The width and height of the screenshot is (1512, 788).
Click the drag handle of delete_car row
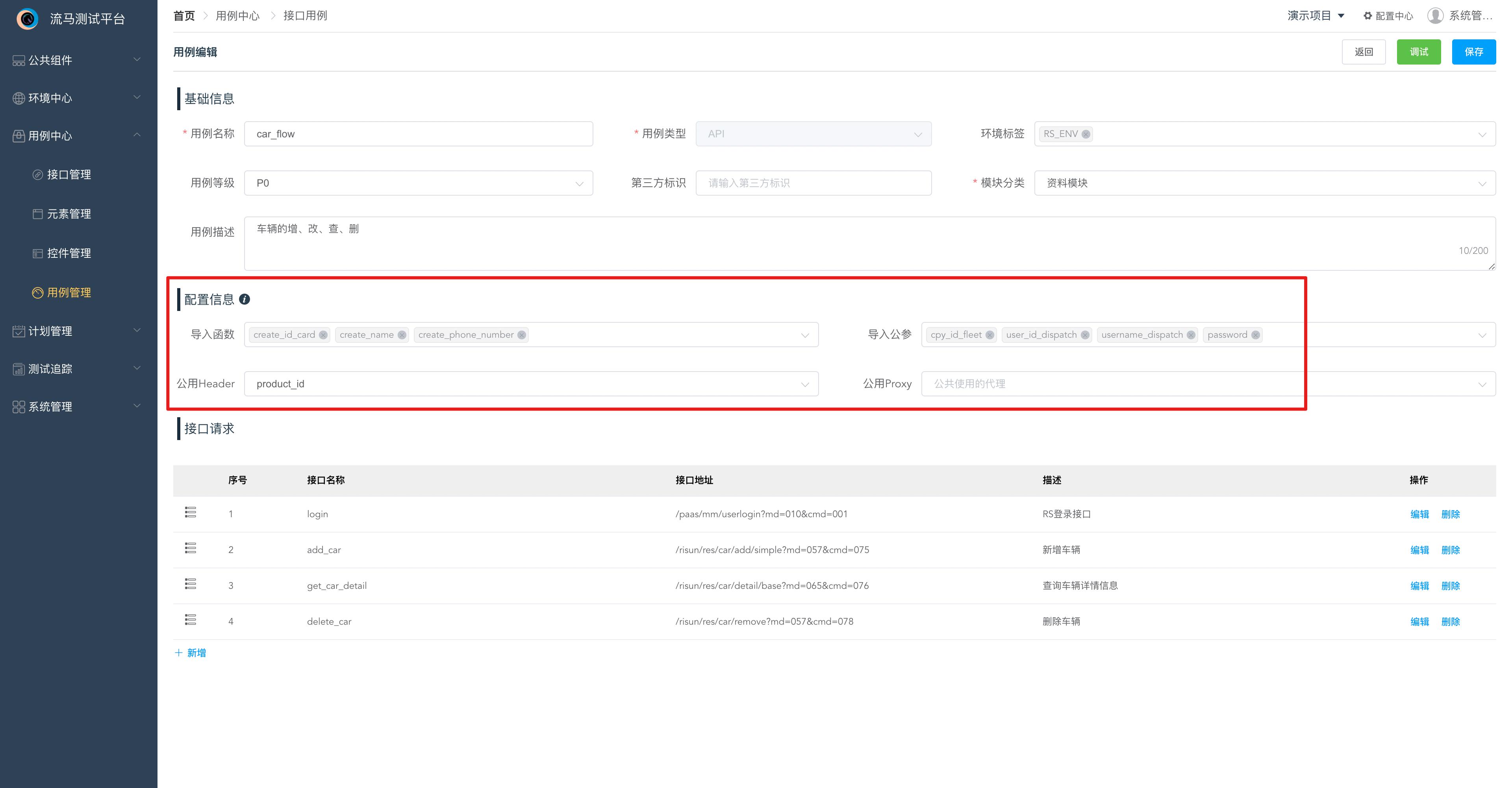pos(190,620)
